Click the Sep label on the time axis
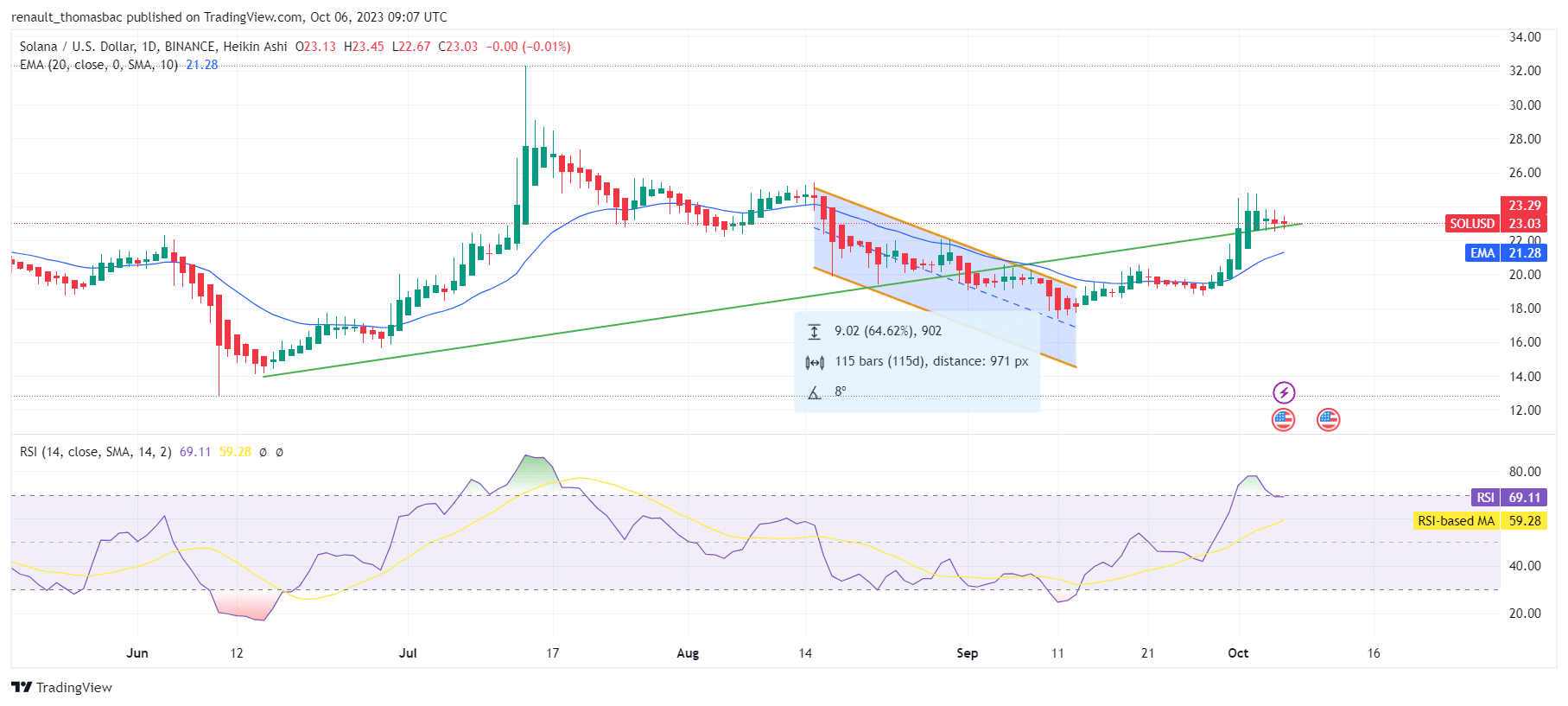This screenshot has height=706, width=1568. (x=967, y=653)
